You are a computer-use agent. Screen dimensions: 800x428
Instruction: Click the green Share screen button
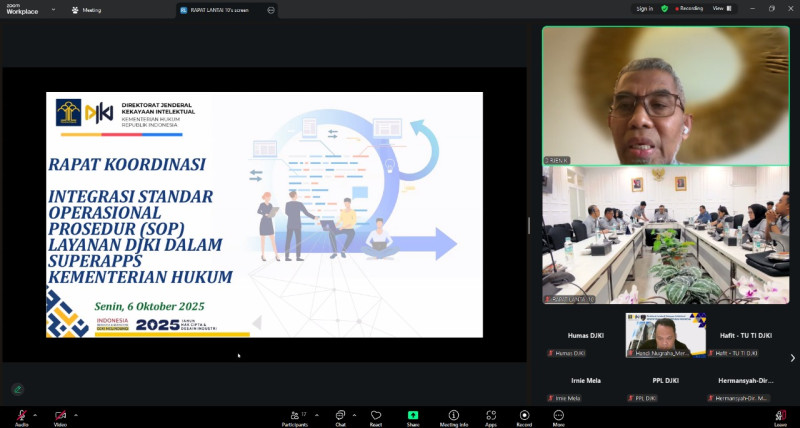point(412,415)
